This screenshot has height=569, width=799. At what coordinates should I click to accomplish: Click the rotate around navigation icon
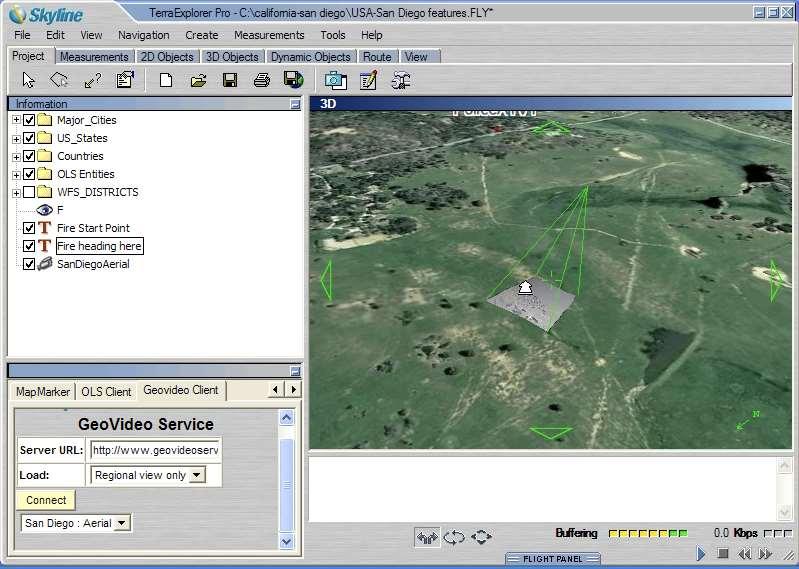[454, 537]
